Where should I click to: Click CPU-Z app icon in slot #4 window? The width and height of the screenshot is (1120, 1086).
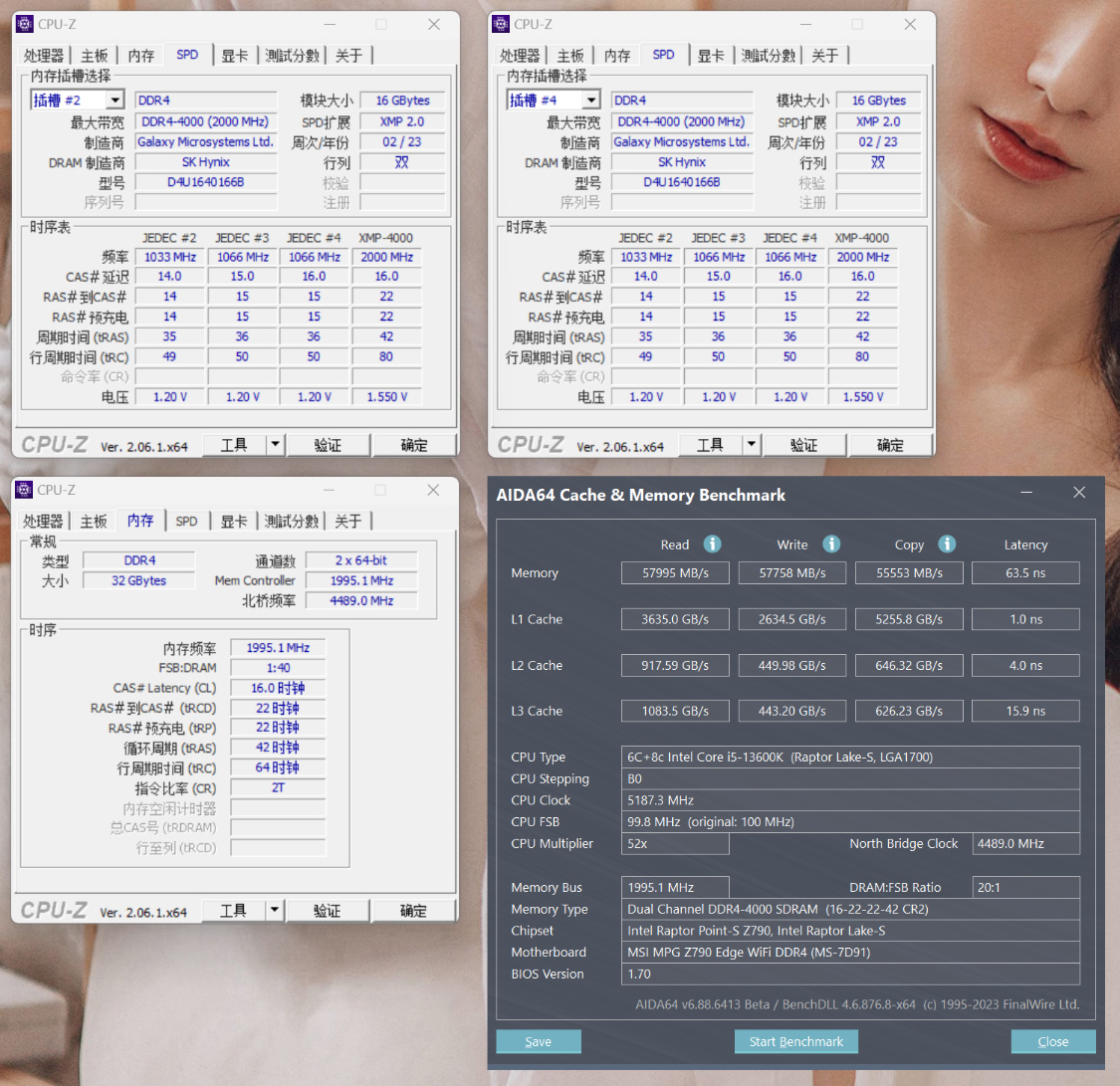pyautogui.click(x=501, y=24)
